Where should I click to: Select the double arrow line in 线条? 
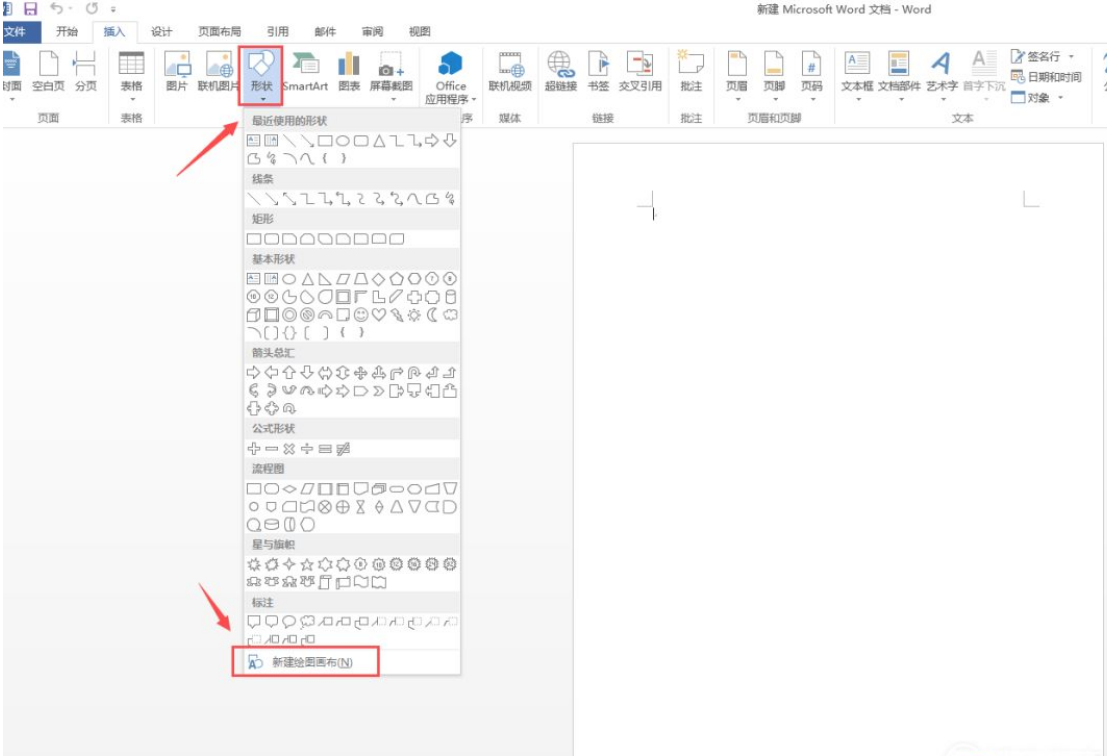(x=289, y=199)
